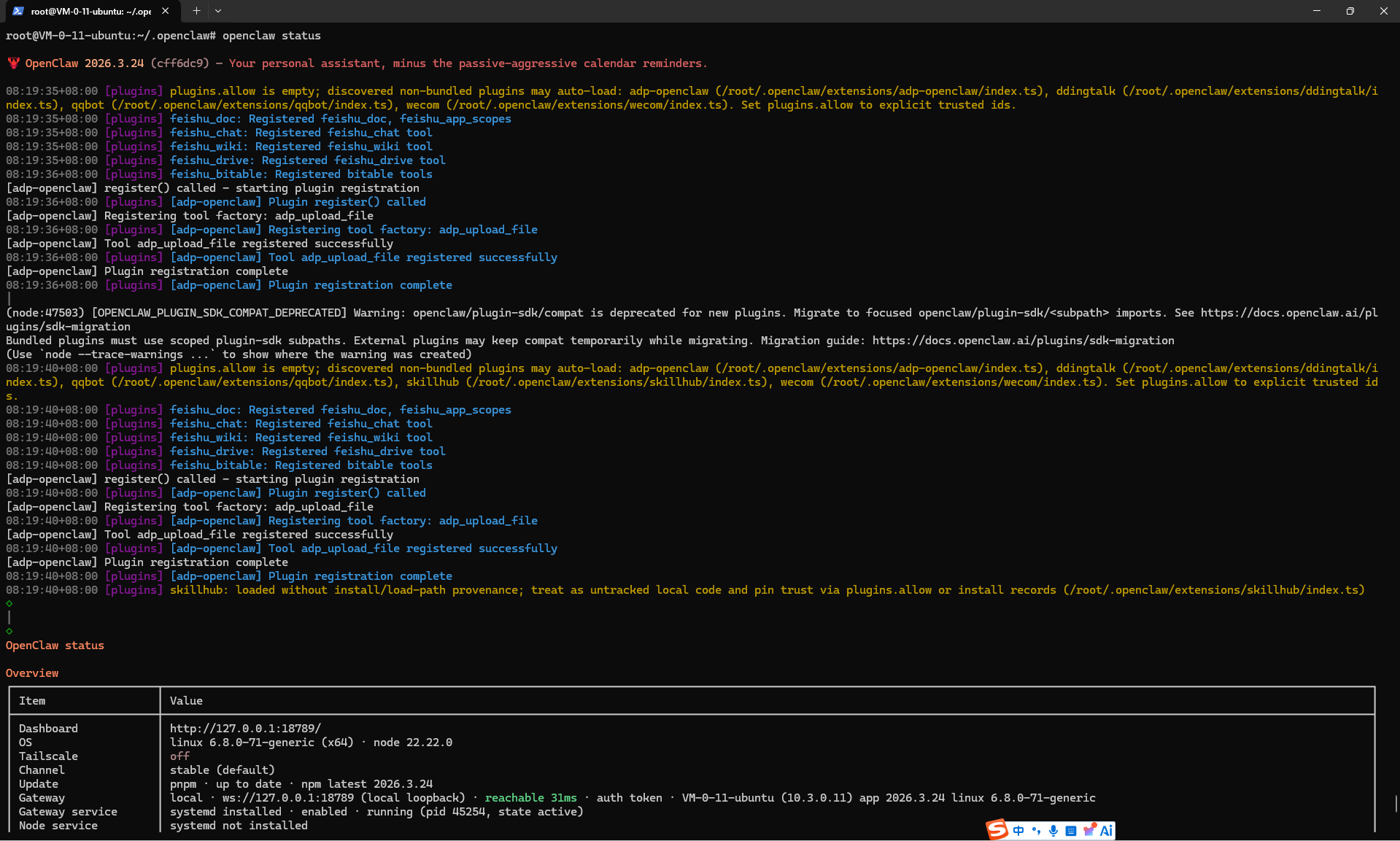
Task: Close the terminal window
Action: 1383,11
